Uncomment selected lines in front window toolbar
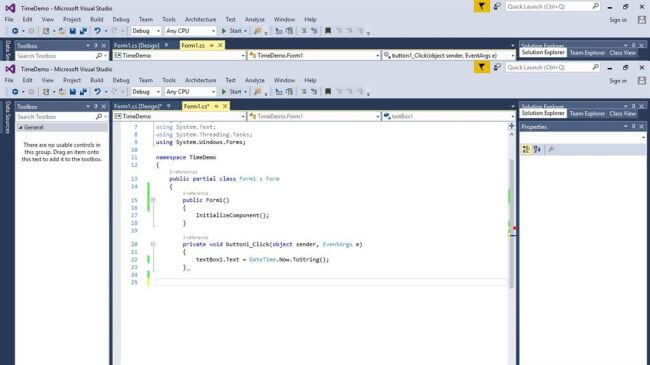This screenshot has height=365, width=650. (314, 92)
